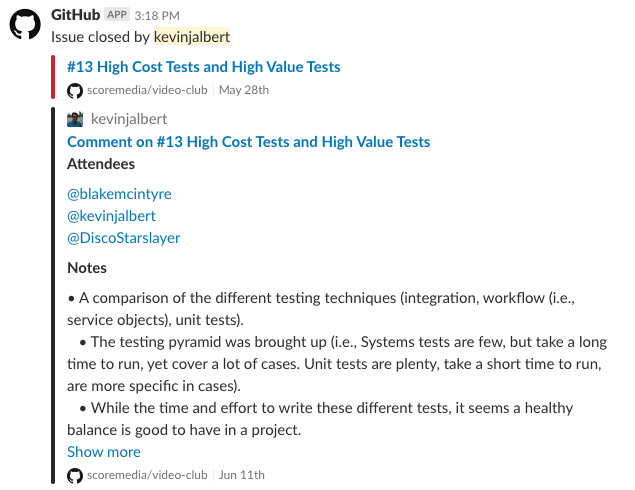Click the Jun 11th date
635x490 pixels.
(242, 475)
